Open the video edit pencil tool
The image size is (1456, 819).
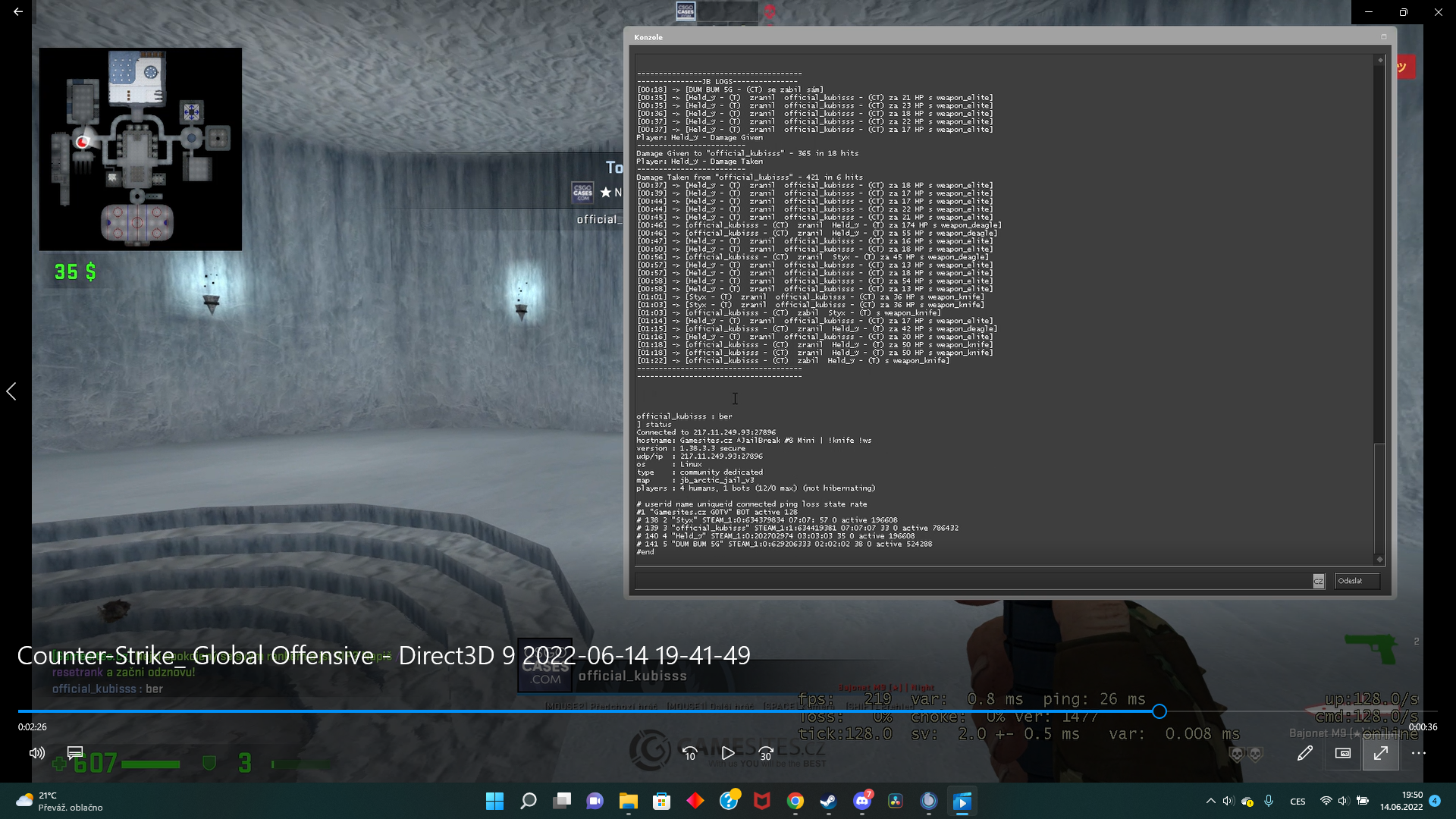(1304, 753)
